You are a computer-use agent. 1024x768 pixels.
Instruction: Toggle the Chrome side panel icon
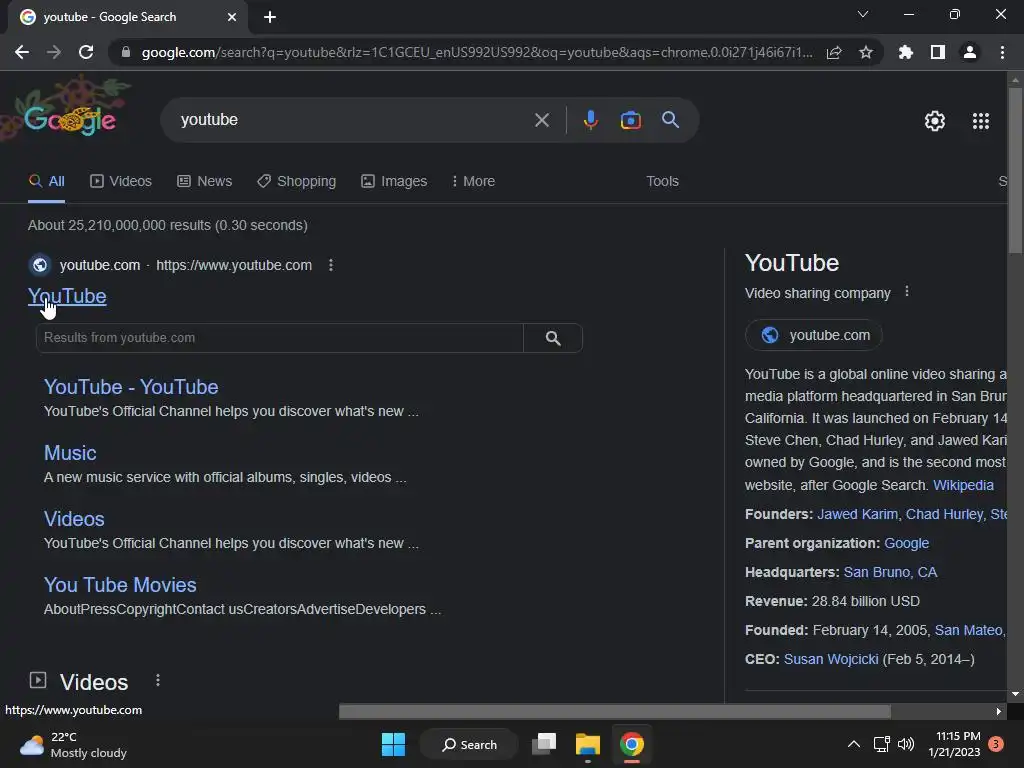pyautogui.click(x=938, y=52)
